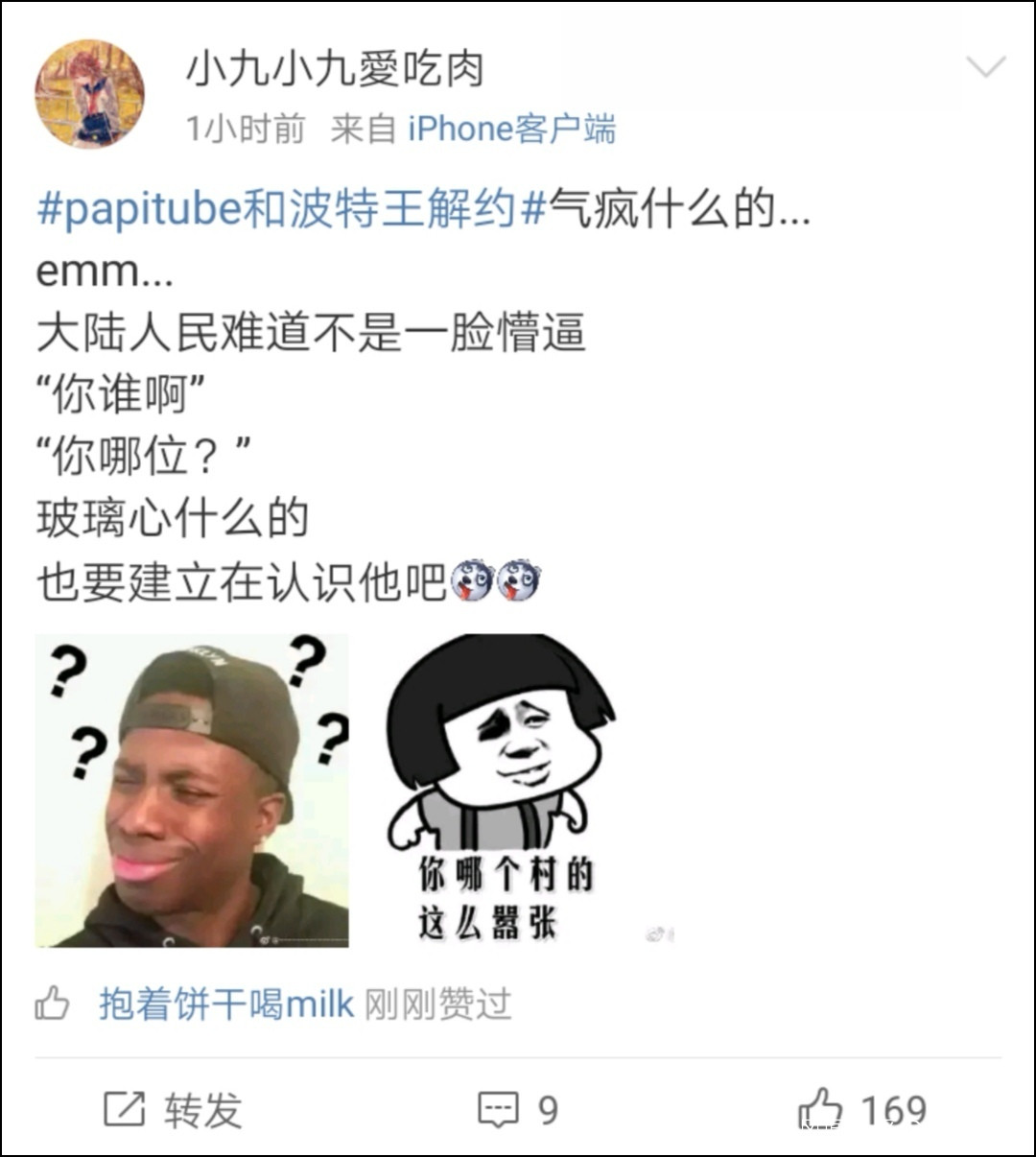The image size is (1036, 1157).
Task: Click the 1小时前 timestamp
Action: tap(246, 129)
